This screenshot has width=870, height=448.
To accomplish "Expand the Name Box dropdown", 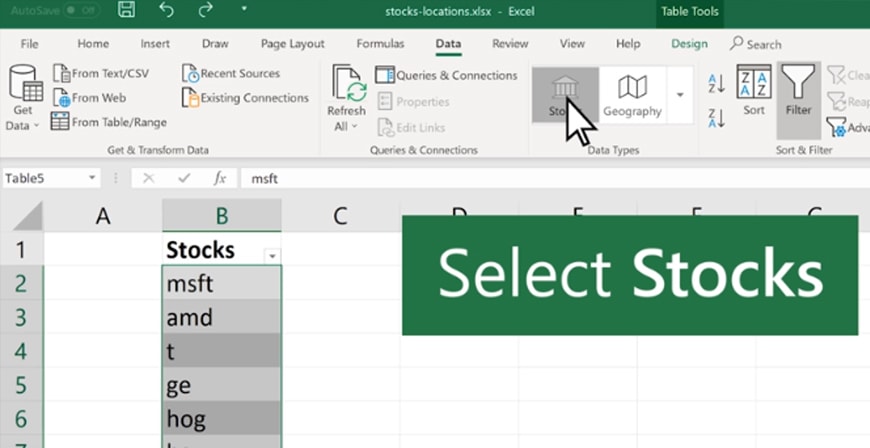I will [x=92, y=178].
